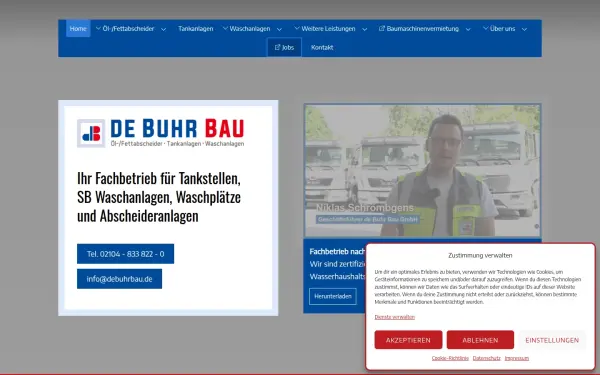
Task: Accept cookies with AKZEPTIEREN button
Action: coord(408,340)
